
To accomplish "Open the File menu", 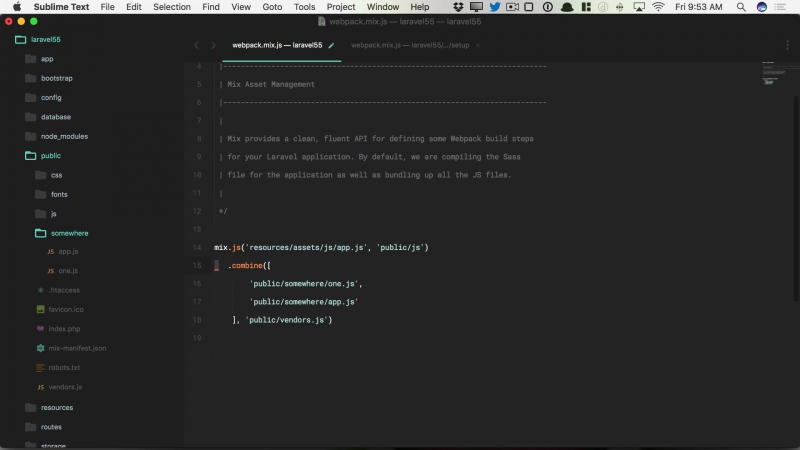I will click(x=107, y=7).
